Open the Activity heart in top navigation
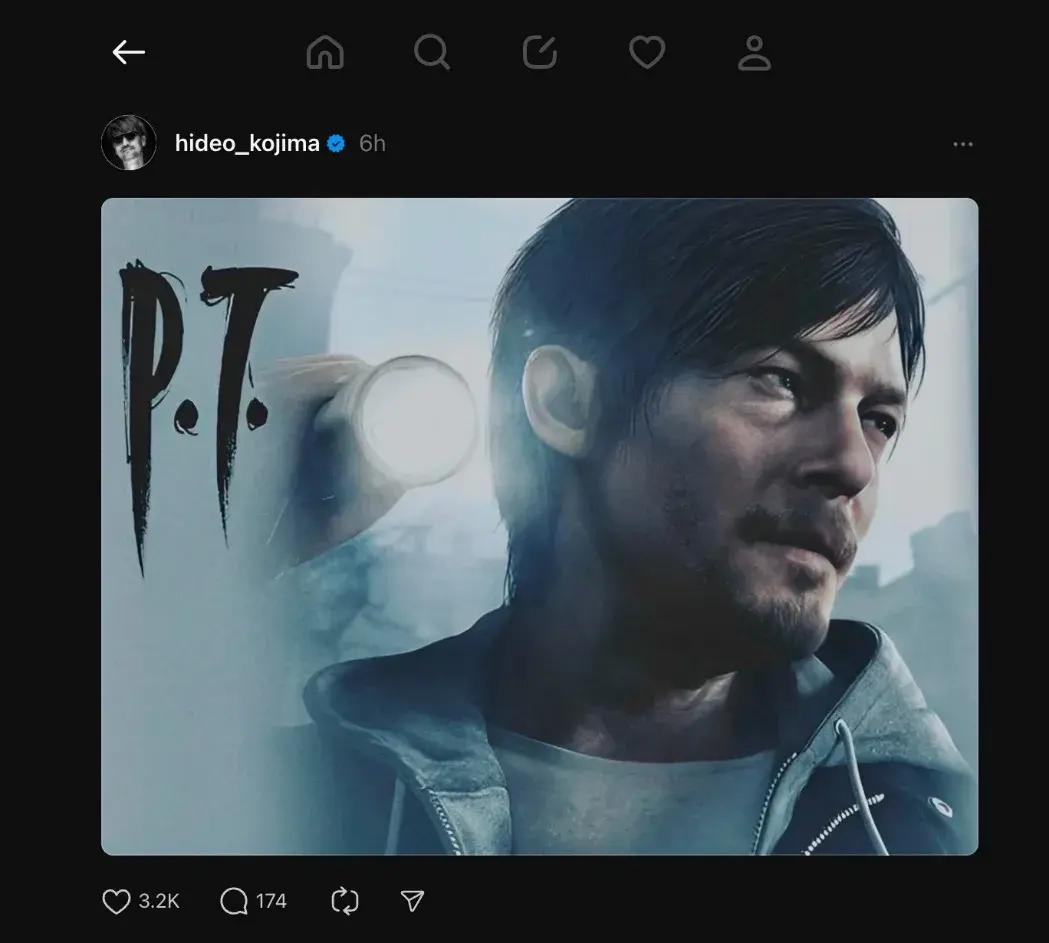The width and height of the screenshot is (1049, 943). [x=647, y=52]
